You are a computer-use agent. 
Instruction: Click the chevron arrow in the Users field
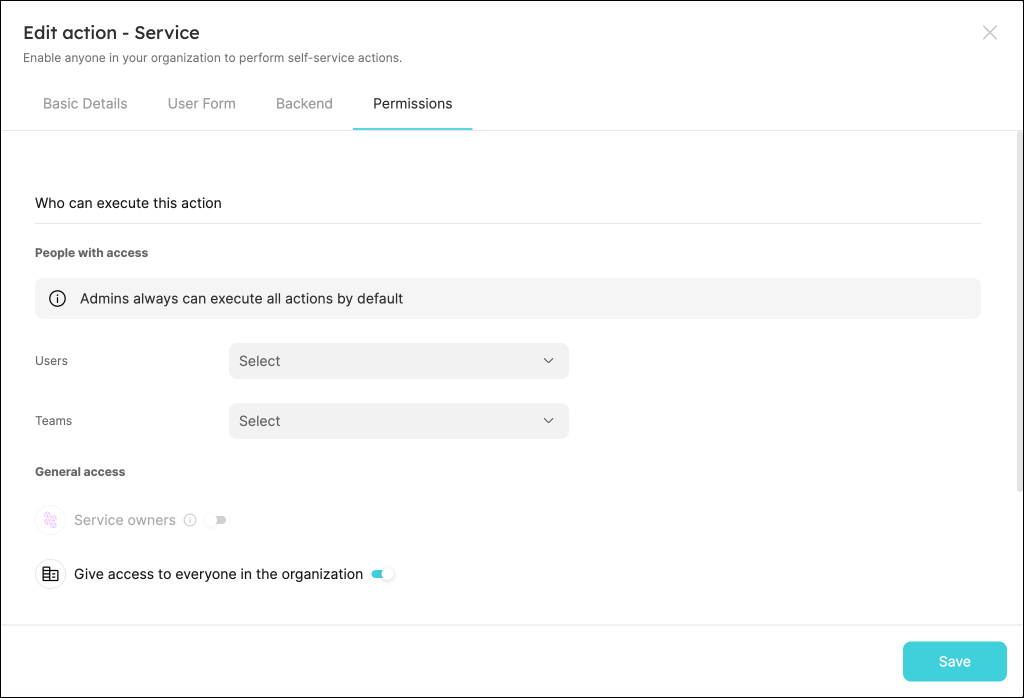548,361
